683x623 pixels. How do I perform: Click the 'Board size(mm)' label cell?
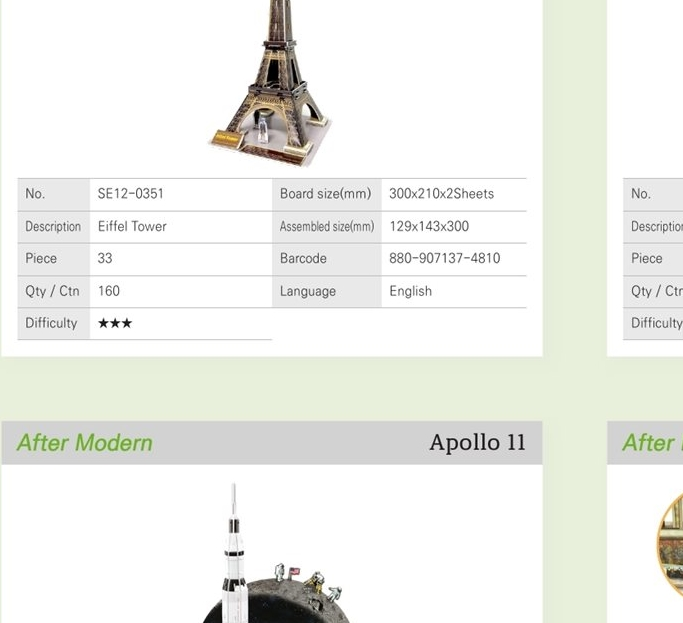327,194
